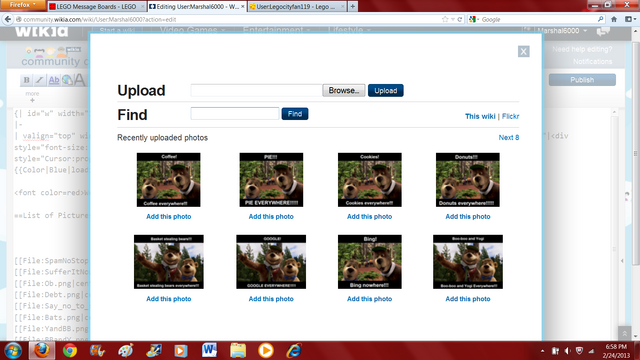Select the Basket stealing bears thumbnail

click(169, 262)
